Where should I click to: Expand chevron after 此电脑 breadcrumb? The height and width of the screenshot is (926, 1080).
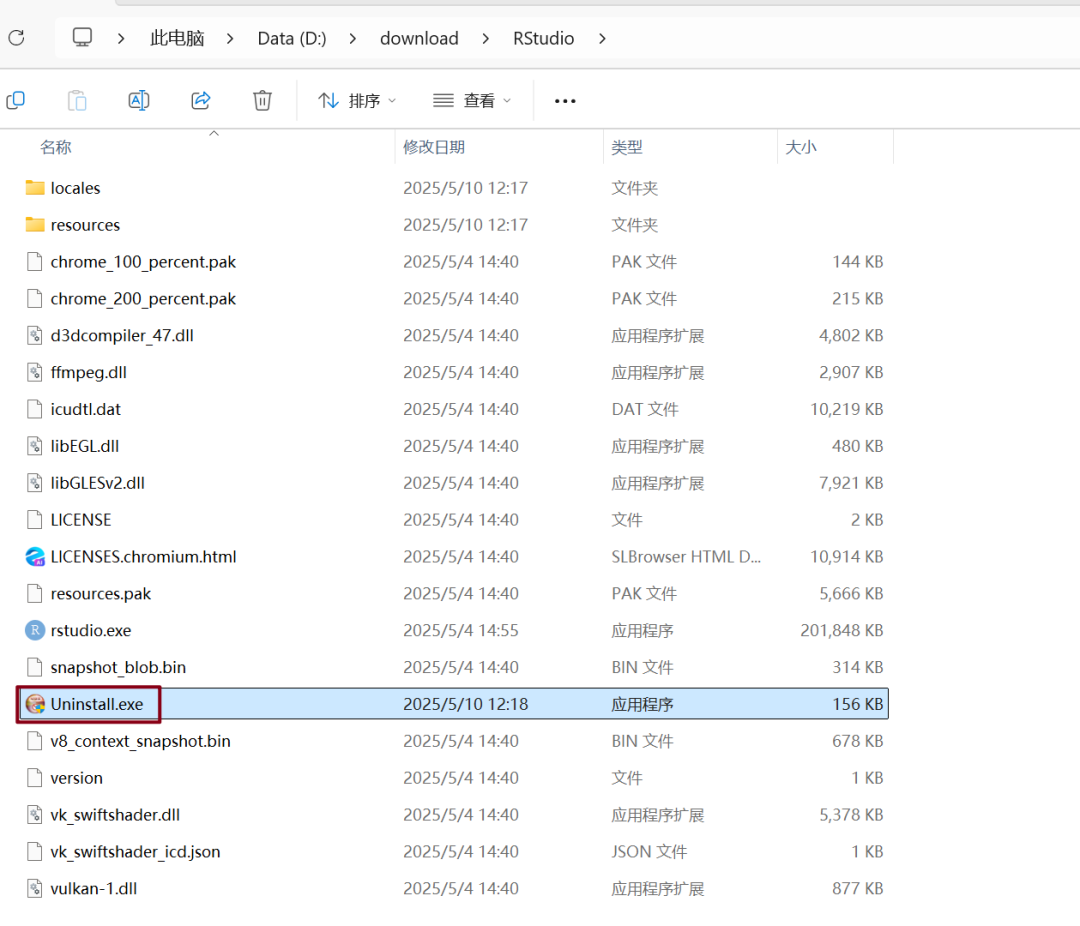point(230,39)
